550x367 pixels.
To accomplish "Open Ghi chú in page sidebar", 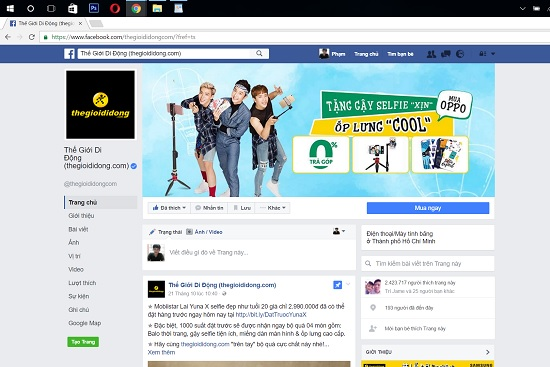I will point(79,309).
